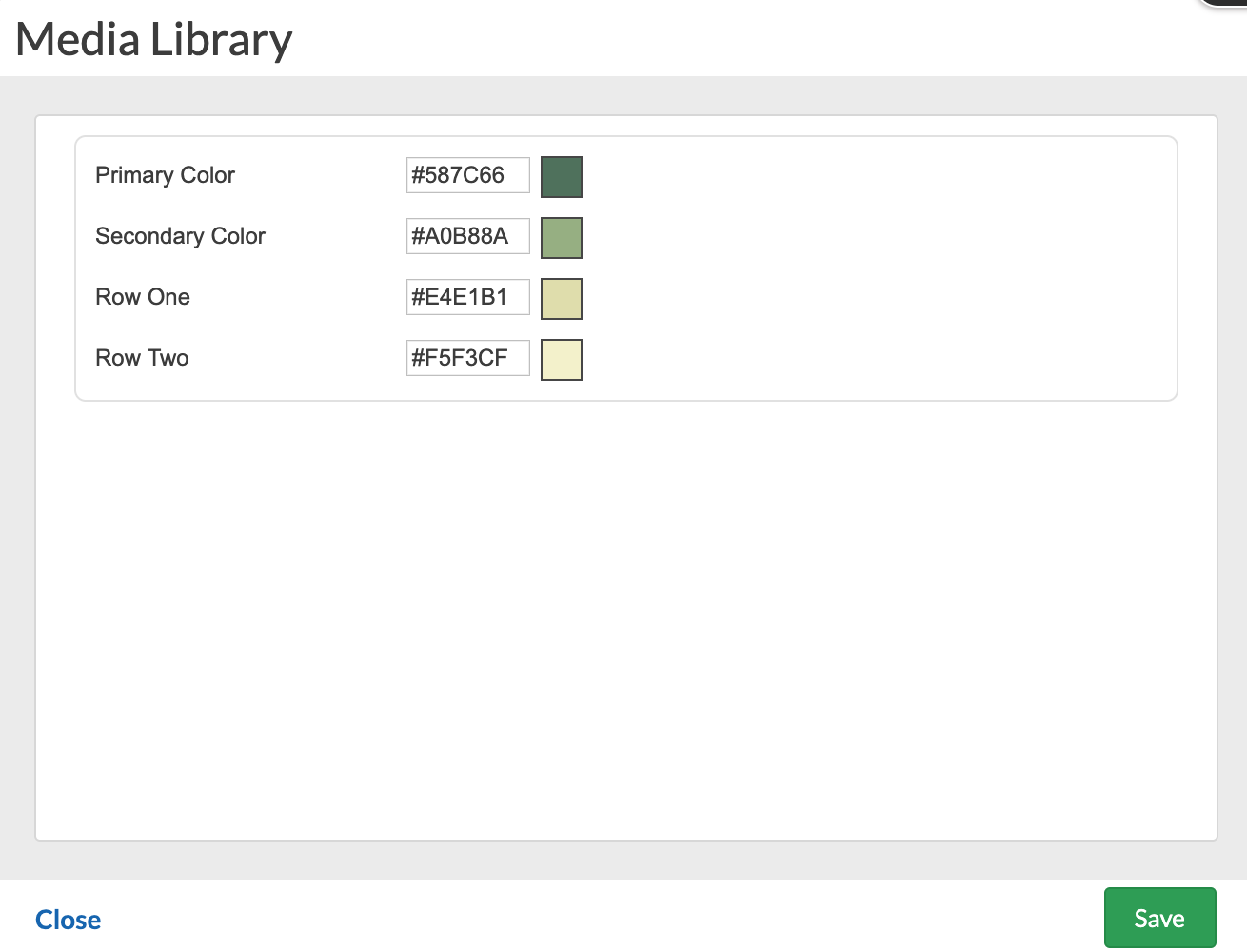Viewport: 1247px width, 952px height.
Task: Click the Primary Color label
Action: pos(165,175)
